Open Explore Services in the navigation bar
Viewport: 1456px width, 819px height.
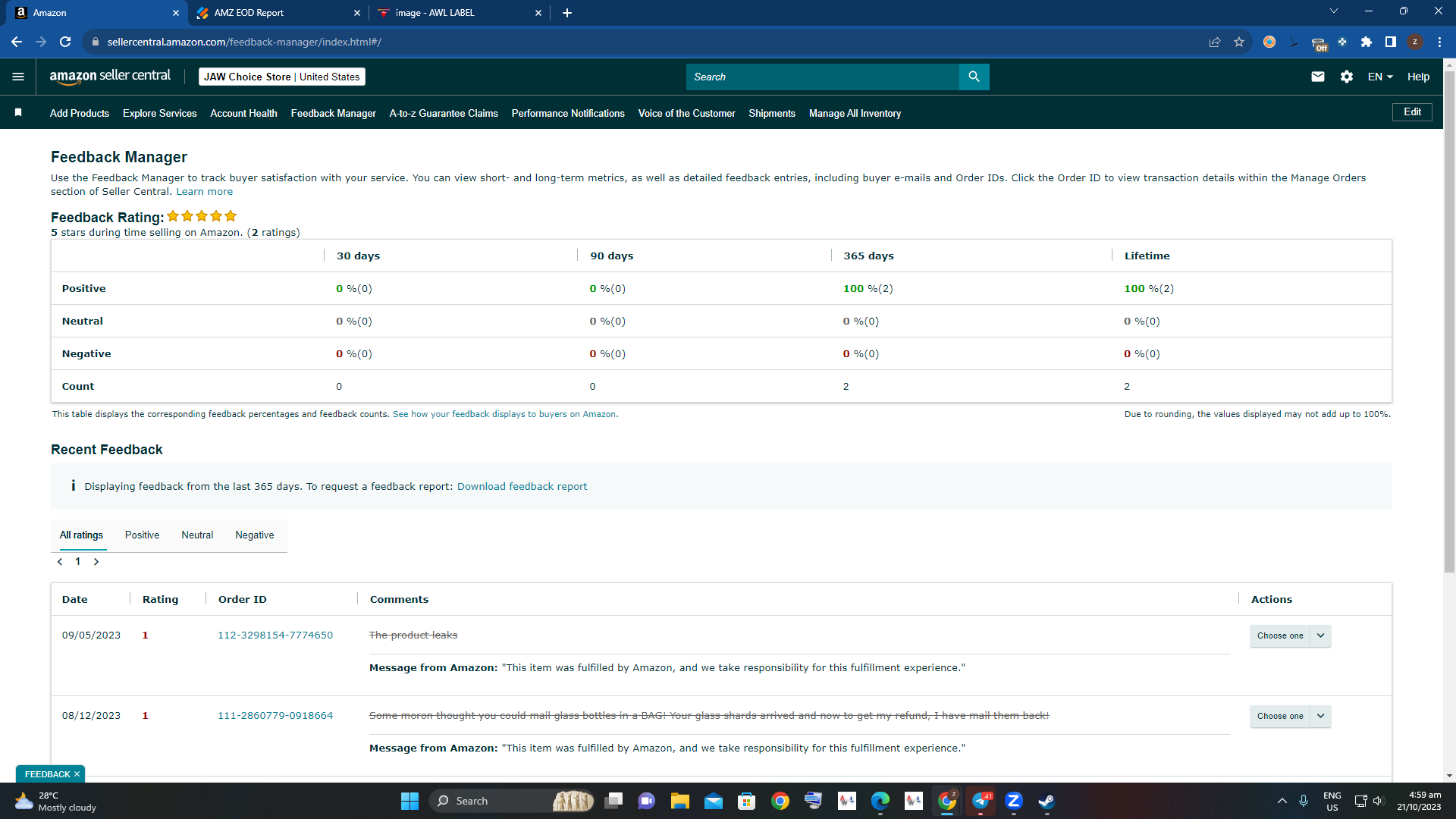(160, 113)
